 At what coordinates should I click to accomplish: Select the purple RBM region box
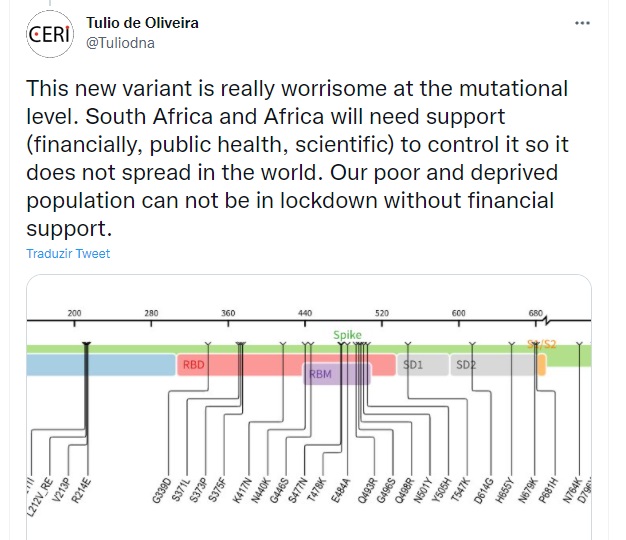[337, 375]
